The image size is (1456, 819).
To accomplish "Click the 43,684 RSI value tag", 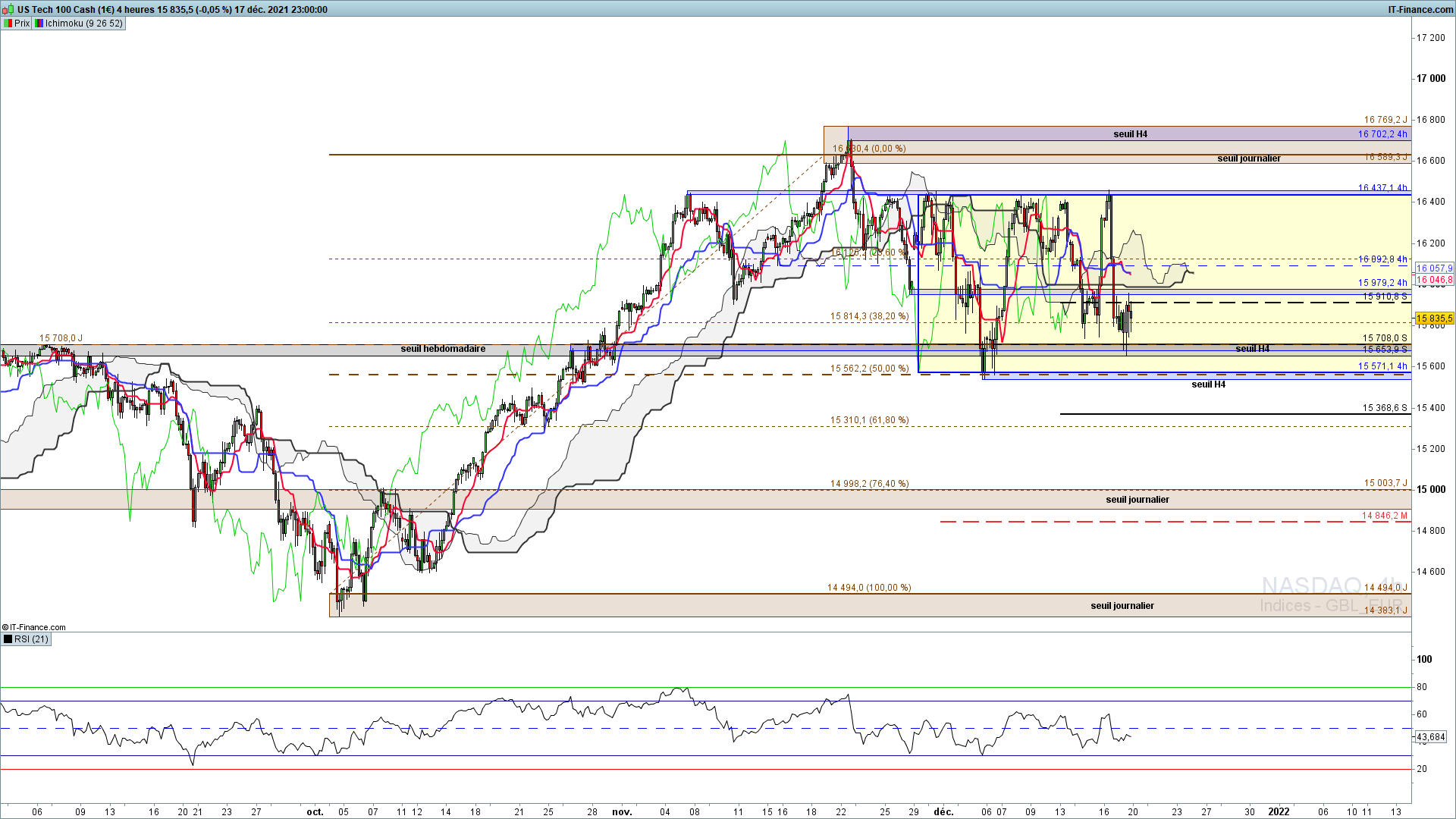I will (1431, 737).
